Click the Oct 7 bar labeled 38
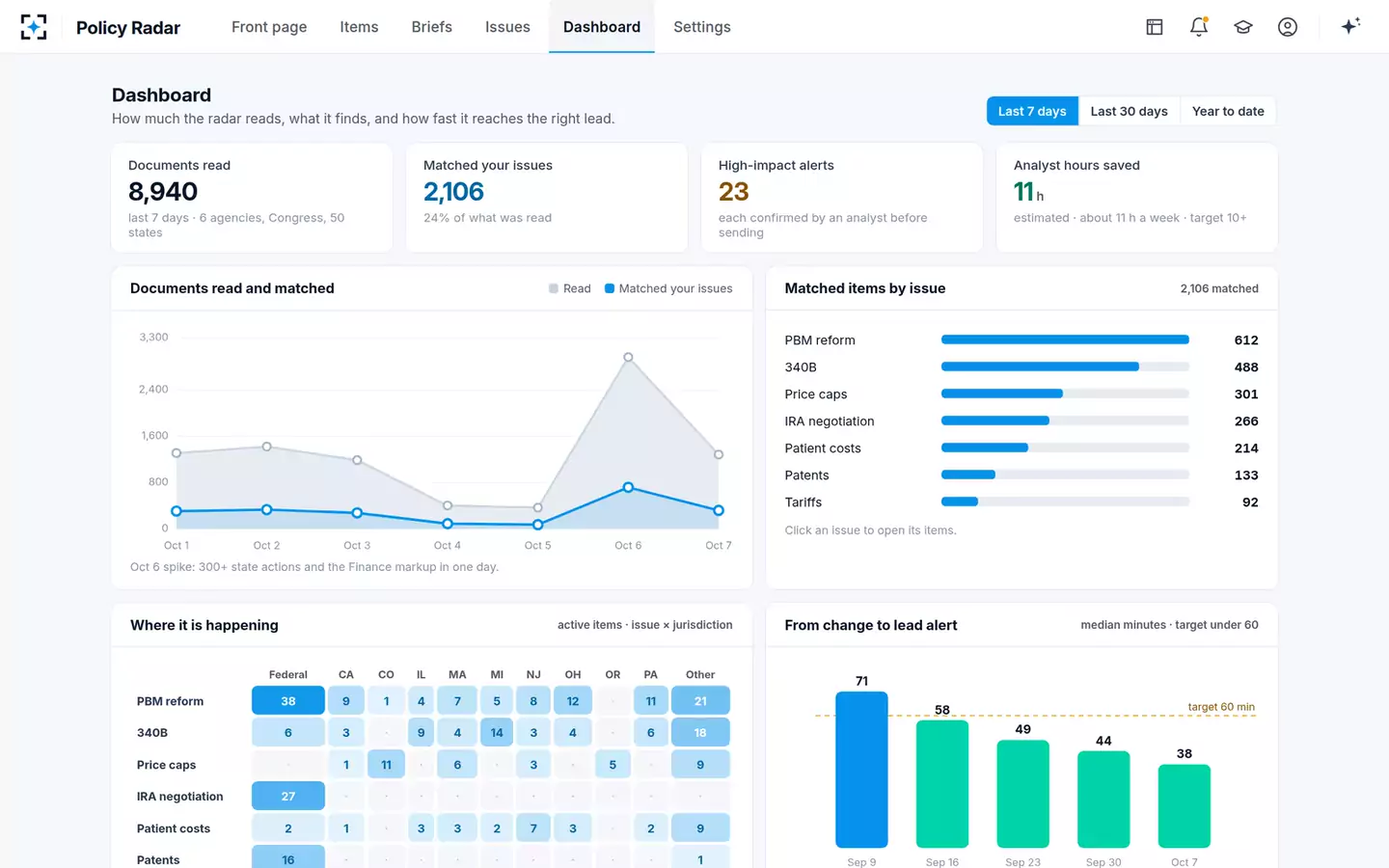This screenshot has height=868, width=1389. (x=1185, y=806)
